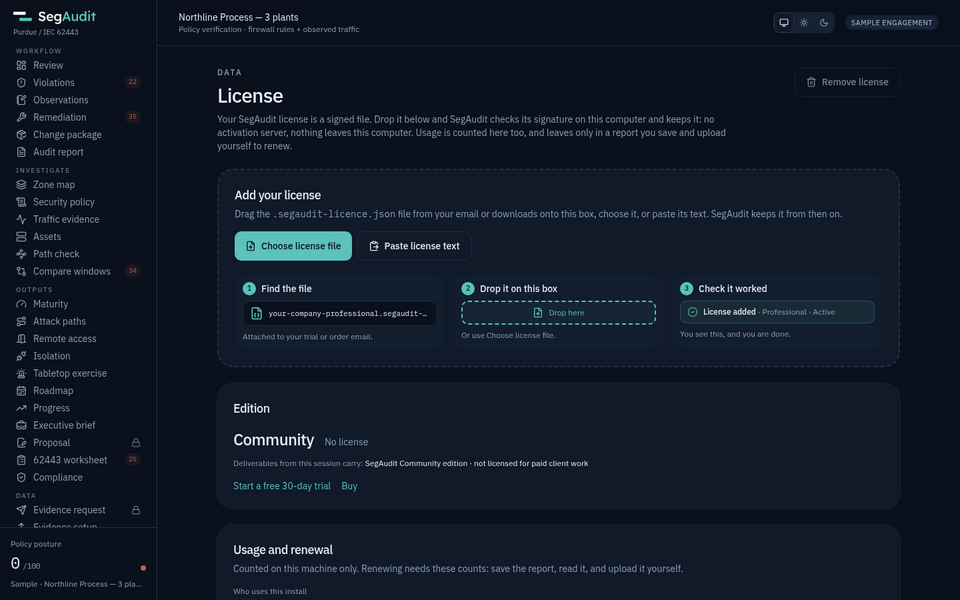The height and width of the screenshot is (600, 960).
Task: Click the clipboard icon in Paste license text
Action: 373,246
